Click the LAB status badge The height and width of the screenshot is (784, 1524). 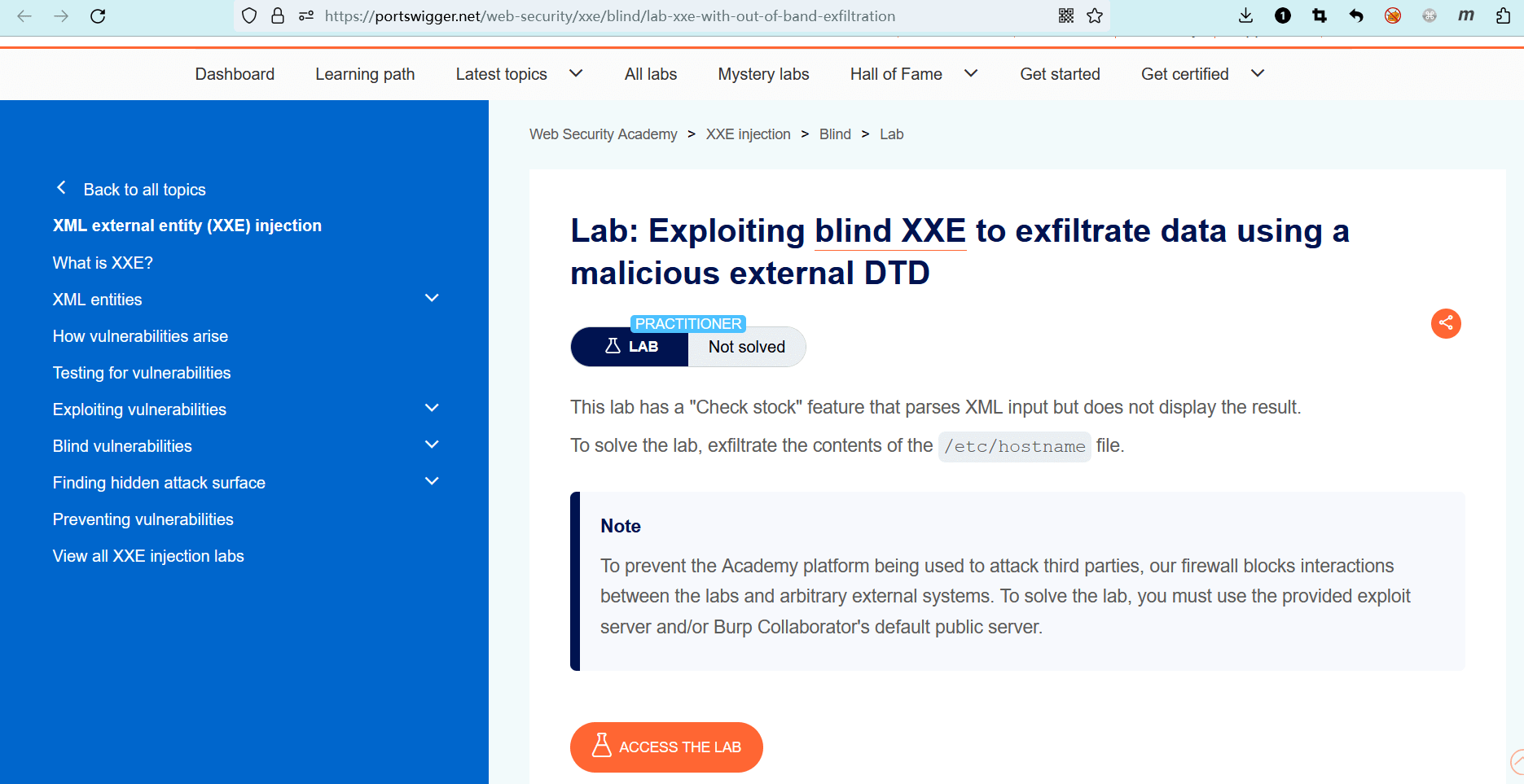pos(630,347)
